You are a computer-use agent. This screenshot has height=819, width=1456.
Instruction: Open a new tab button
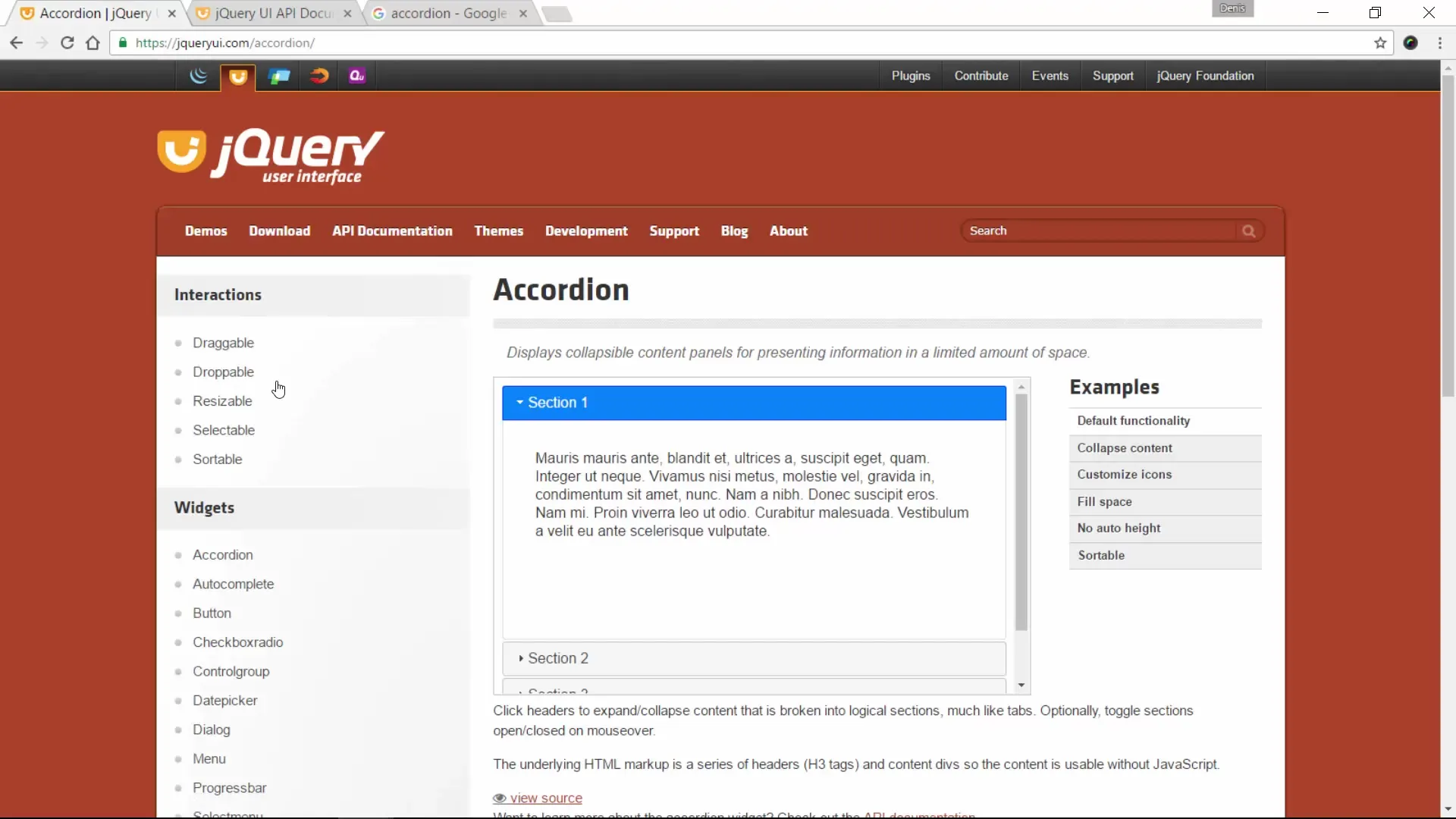coord(557,14)
